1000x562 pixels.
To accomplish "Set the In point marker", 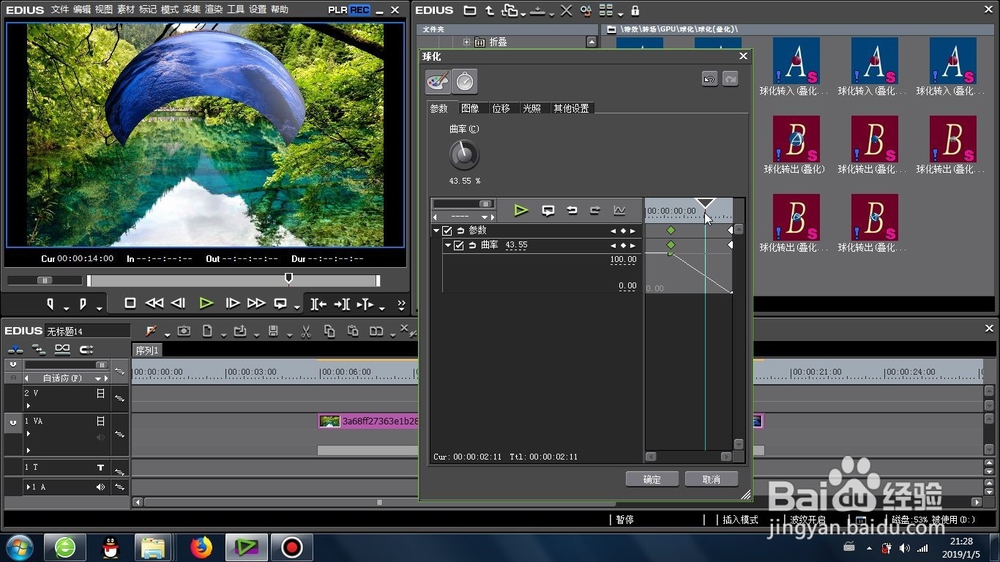I will pyautogui.click(x=50, y=304).
